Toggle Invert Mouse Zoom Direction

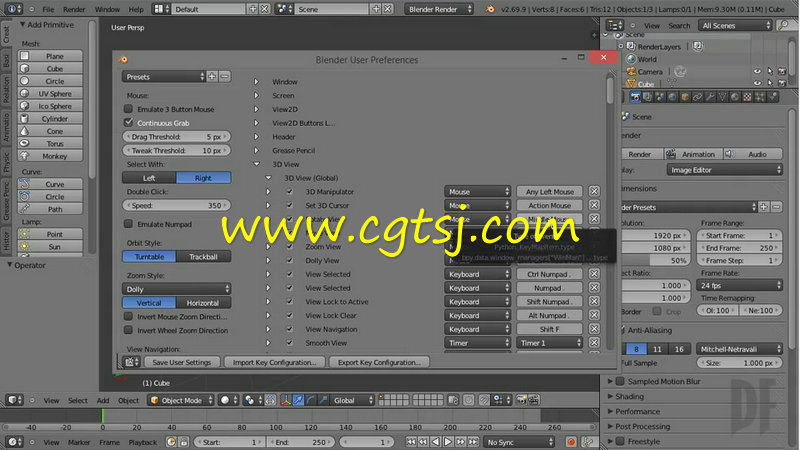pos(129,316)
